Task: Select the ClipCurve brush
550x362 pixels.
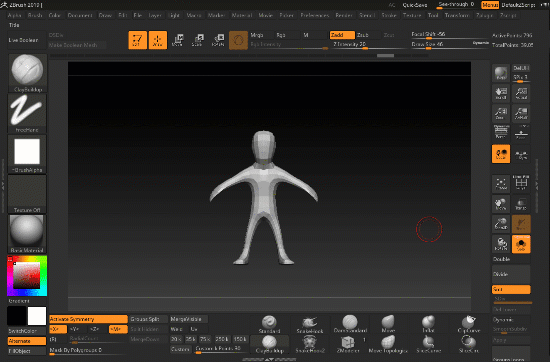Action: pyautogui.click(x=469, y=324)
